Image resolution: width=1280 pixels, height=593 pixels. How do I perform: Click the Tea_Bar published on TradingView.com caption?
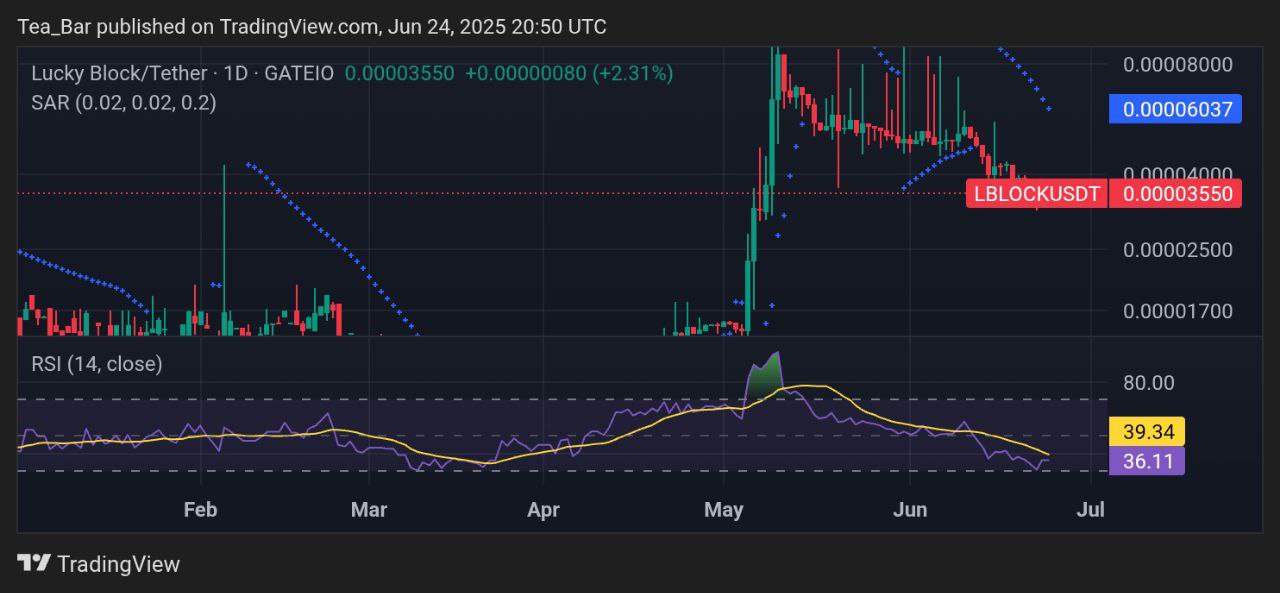point(312,27)
